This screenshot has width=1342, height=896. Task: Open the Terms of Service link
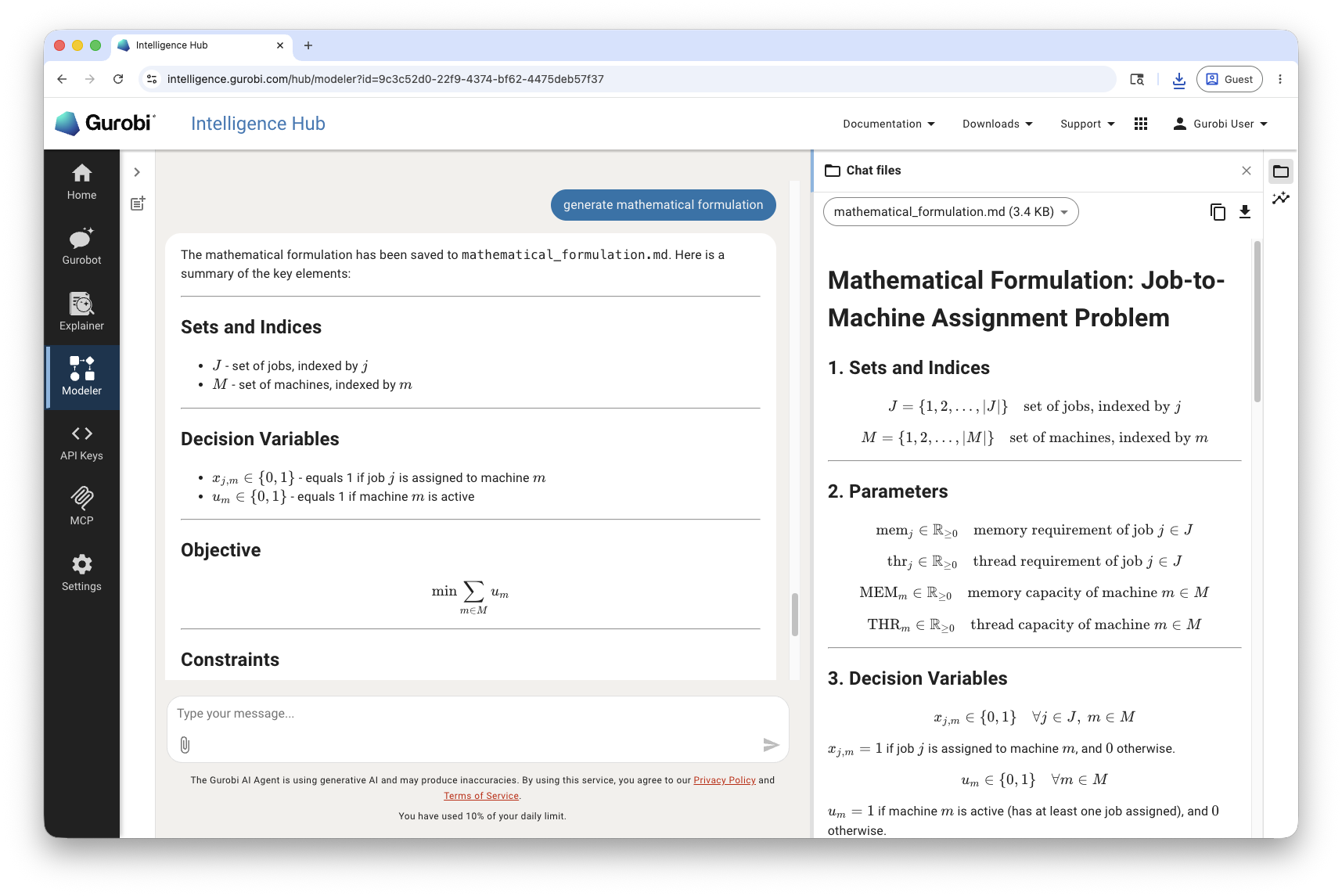tap(481, 796)
